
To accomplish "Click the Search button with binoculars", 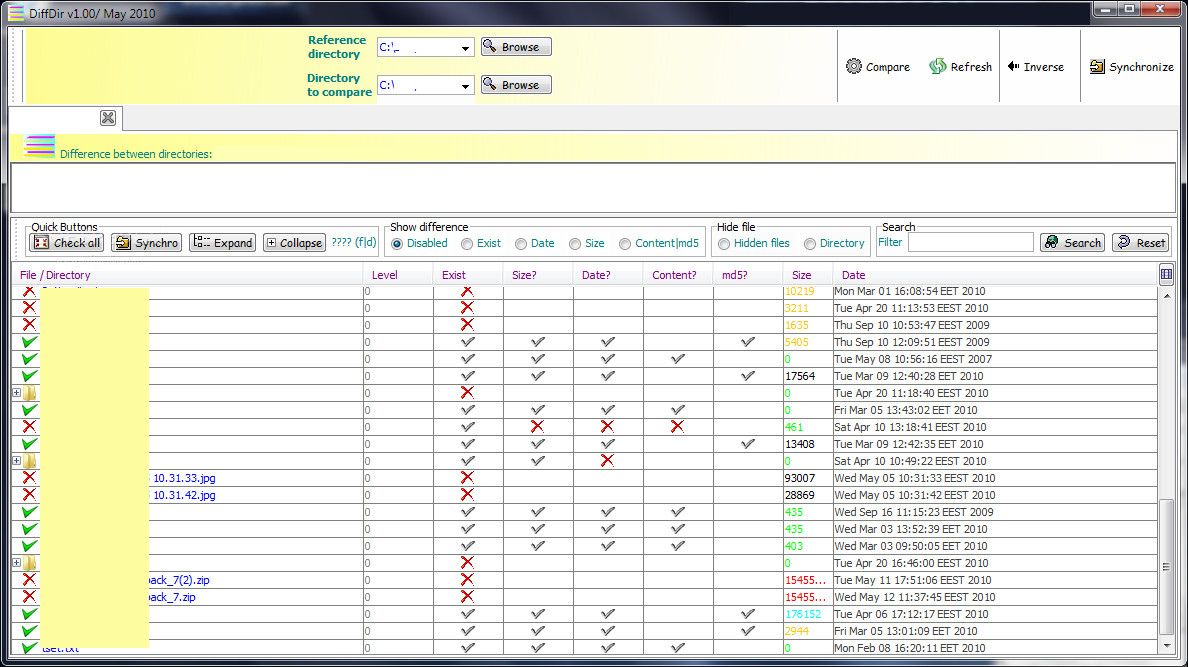I will click(1073, 243).
